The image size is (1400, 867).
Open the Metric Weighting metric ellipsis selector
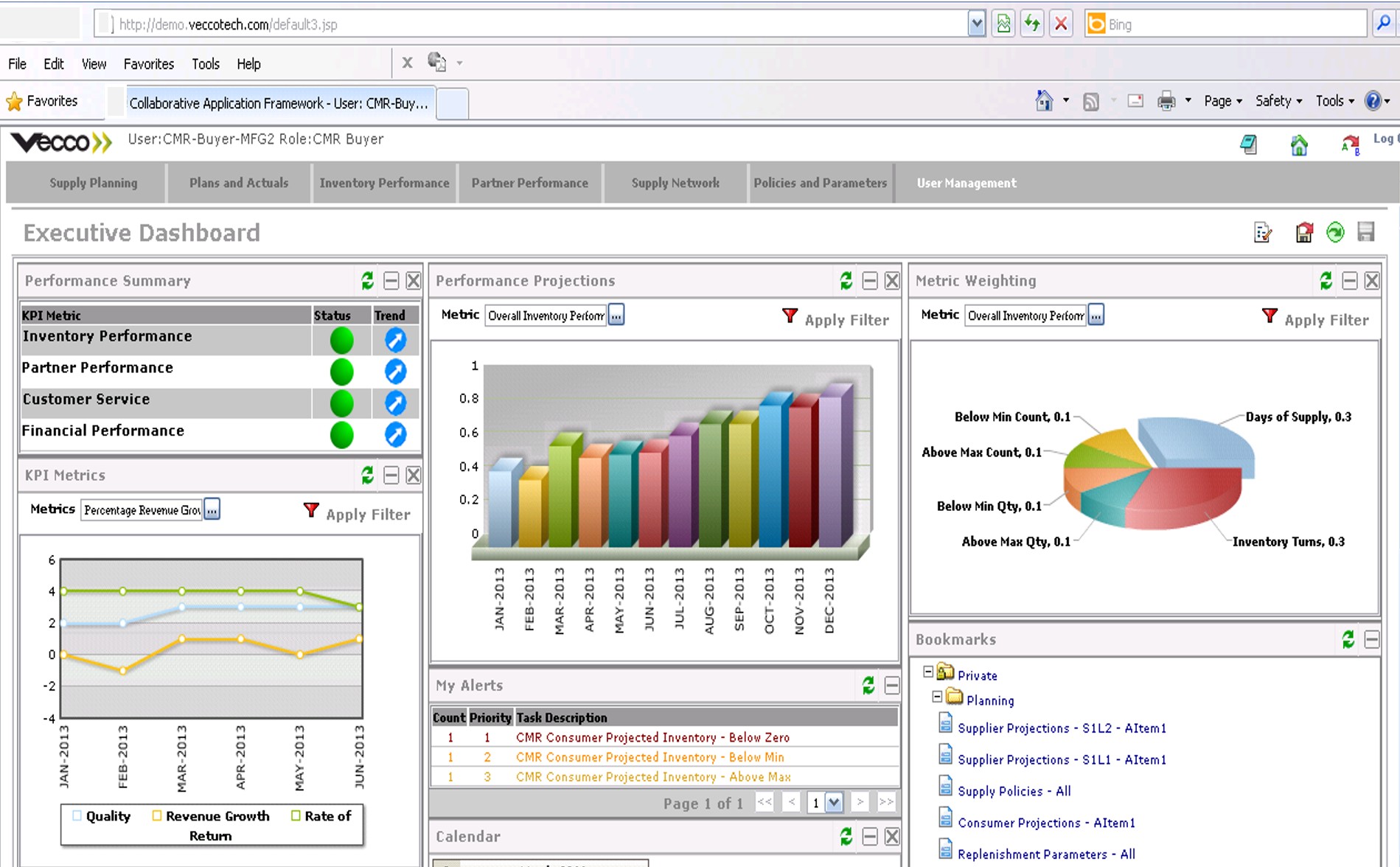(1096, 316)
